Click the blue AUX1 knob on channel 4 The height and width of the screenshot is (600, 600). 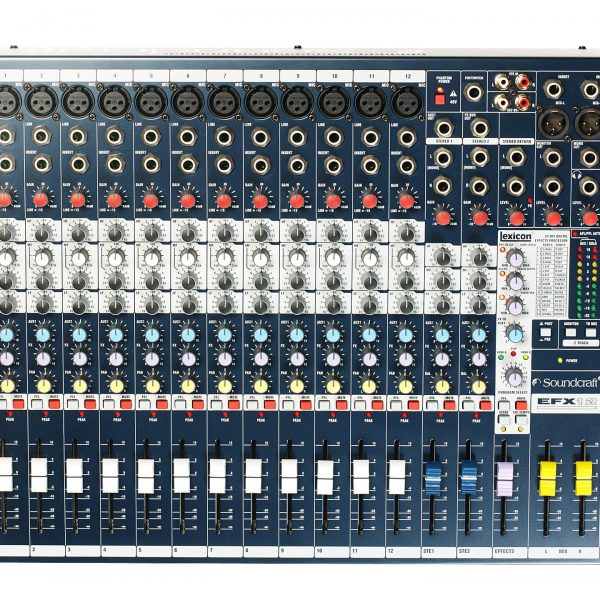pyautogui.click(x=116, y=335)
